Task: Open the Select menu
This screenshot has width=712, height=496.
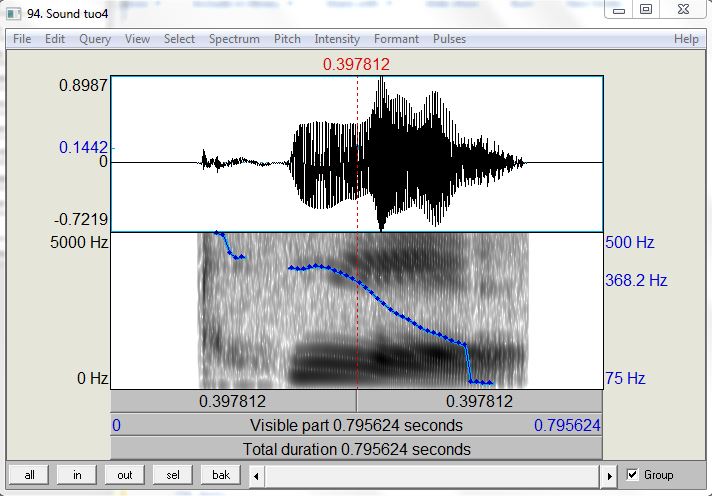Action: pyautogui.click(x=179, y=39)
